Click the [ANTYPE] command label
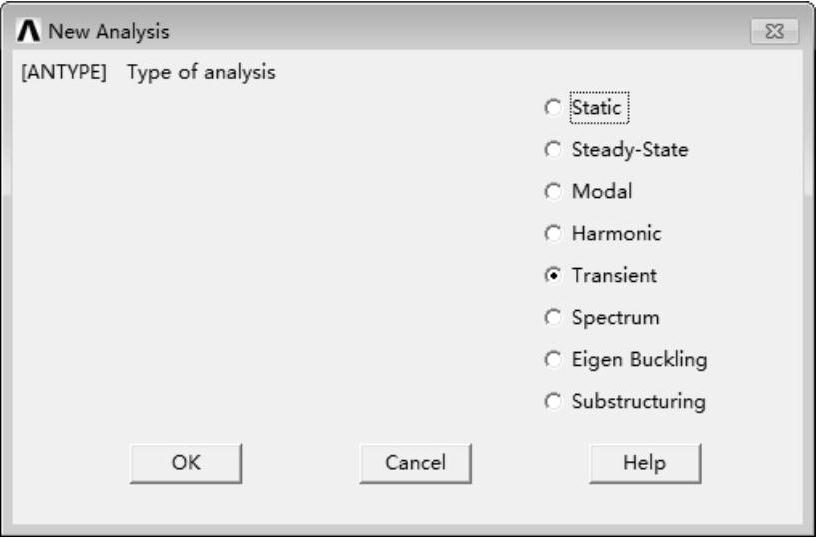816x538 pixels. 64,73
